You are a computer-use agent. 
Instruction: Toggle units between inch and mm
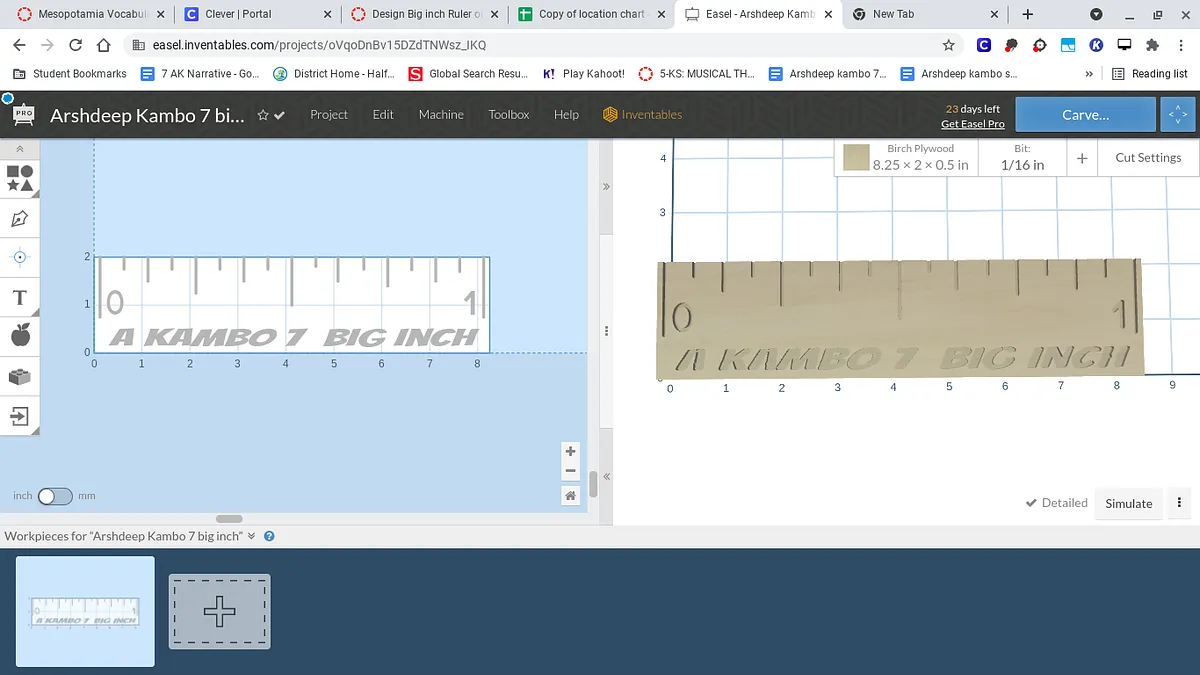55,496
